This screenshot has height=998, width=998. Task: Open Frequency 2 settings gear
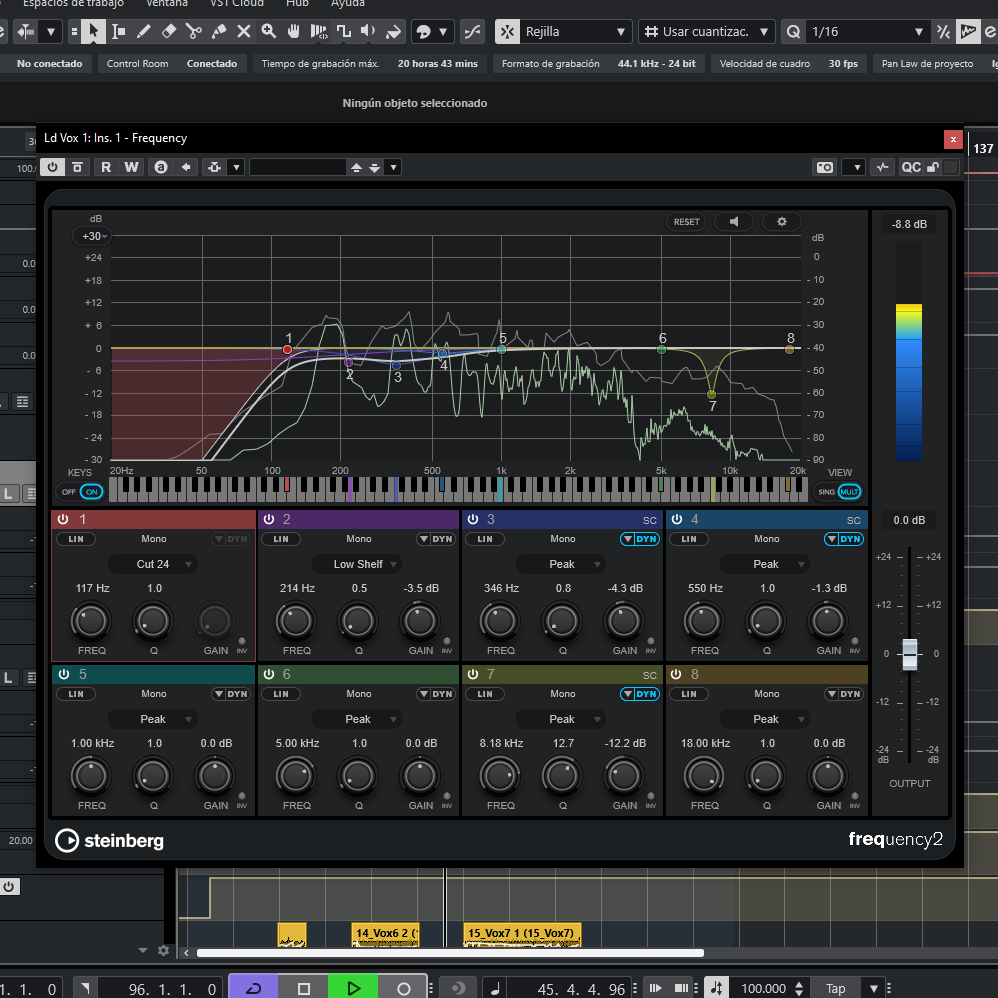tap(781, 222)
